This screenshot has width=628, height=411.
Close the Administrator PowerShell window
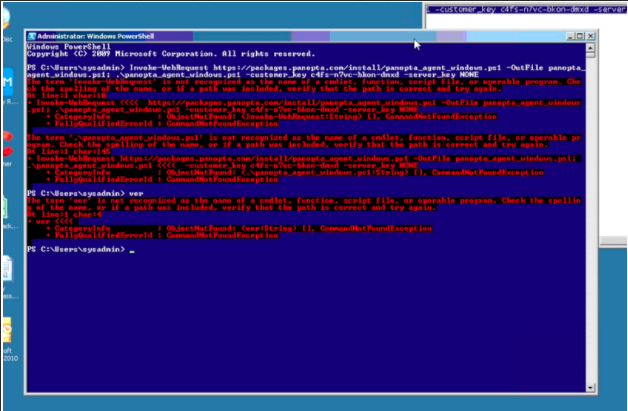(x=590, y=36)
